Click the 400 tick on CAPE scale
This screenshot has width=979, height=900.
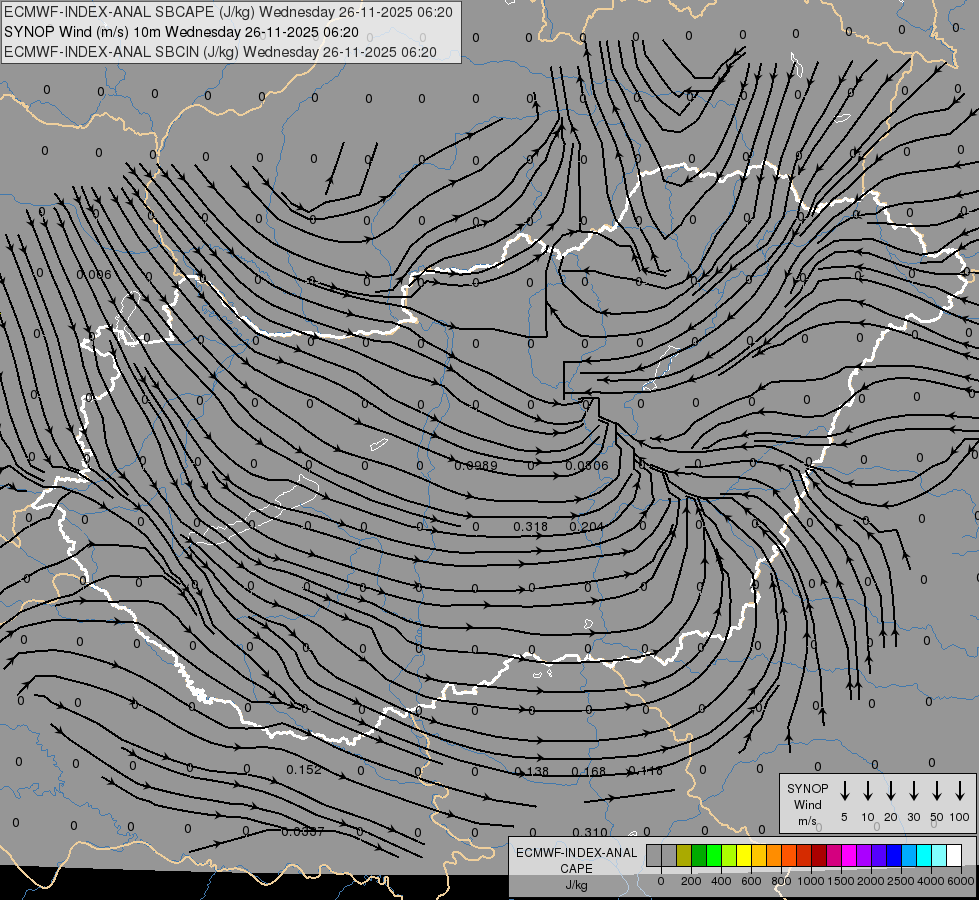[721, 881]
